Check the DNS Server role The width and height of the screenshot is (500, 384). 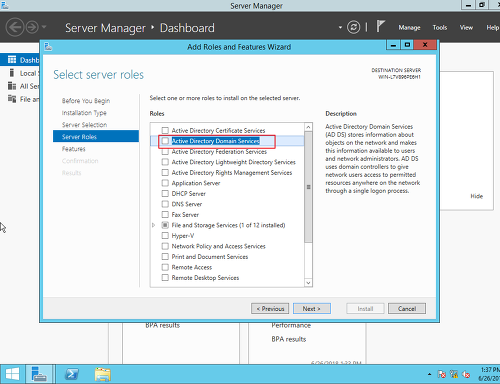(x=165, y=204)
